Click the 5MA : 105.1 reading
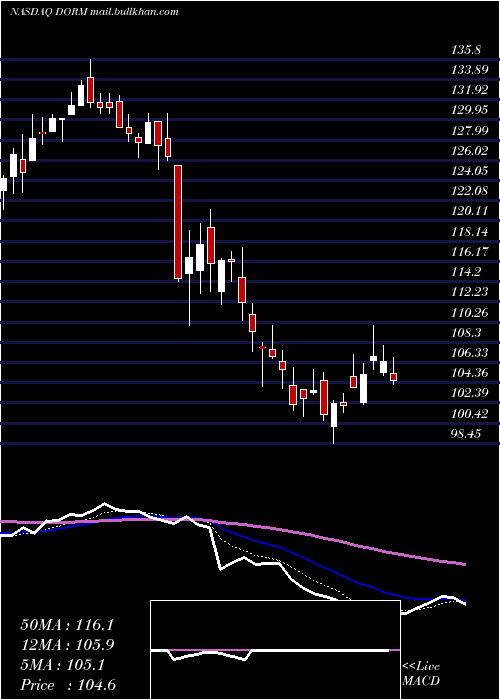The height and width of the screenshot is (700, 500). [x=62, y=665]
